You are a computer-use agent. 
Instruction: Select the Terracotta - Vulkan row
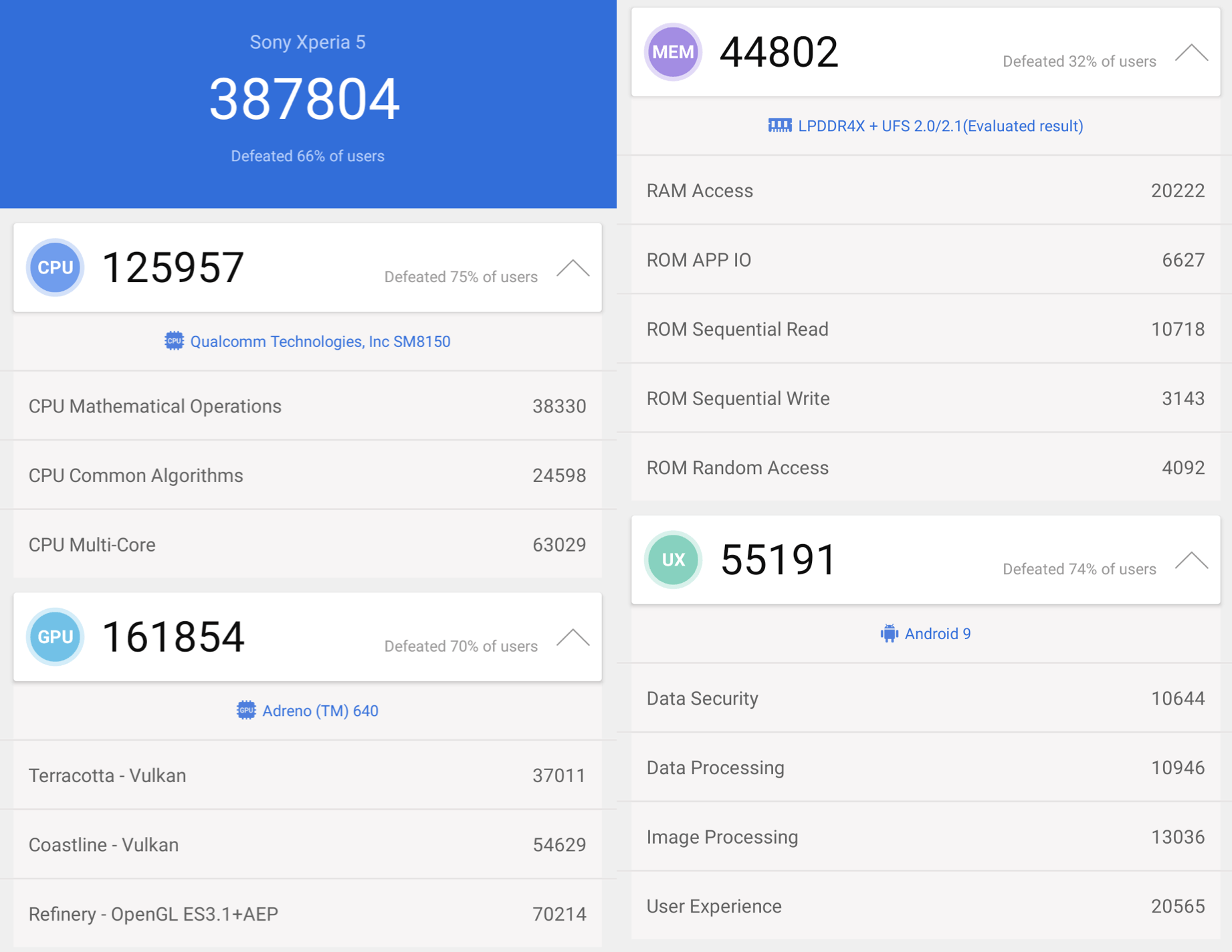coord(308,776)
